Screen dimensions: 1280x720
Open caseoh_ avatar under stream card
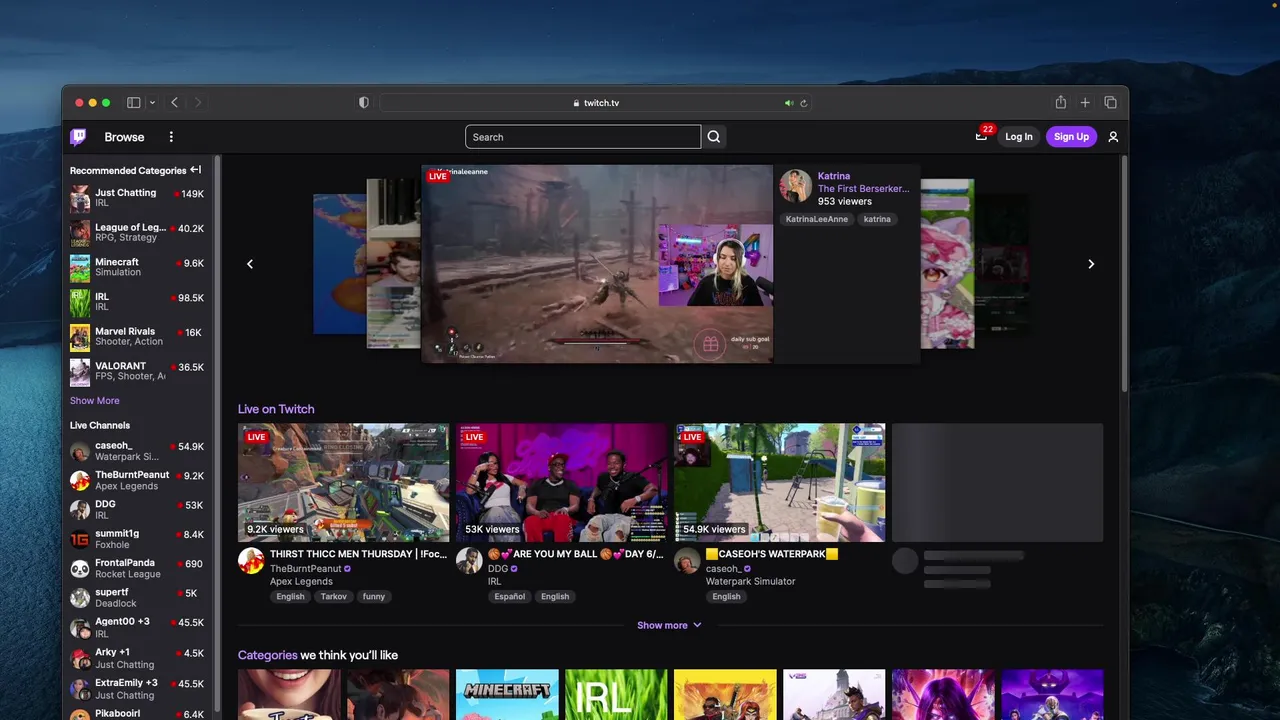[686, 560]
